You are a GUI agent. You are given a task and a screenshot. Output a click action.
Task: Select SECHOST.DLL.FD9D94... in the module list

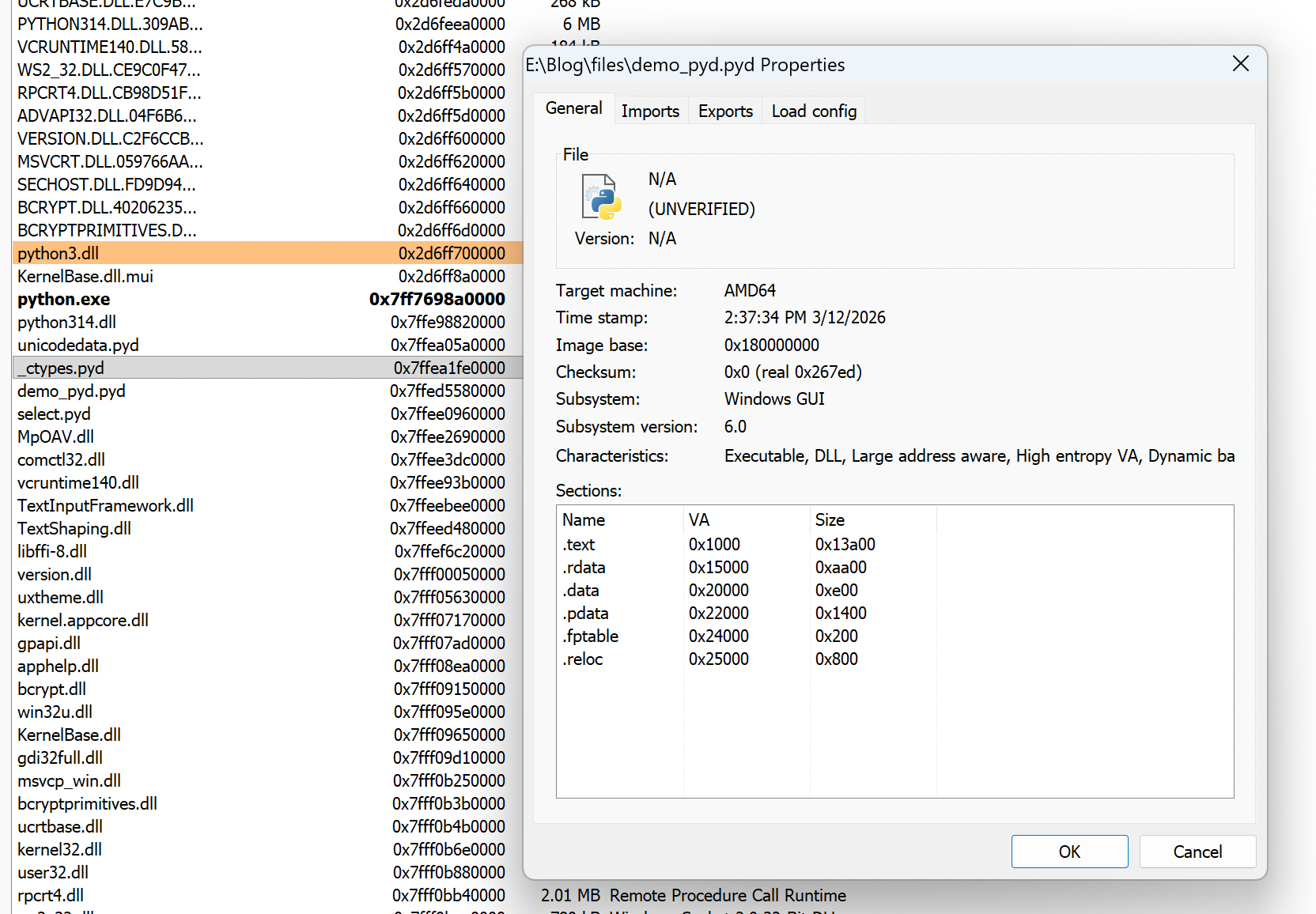[268, 185]
